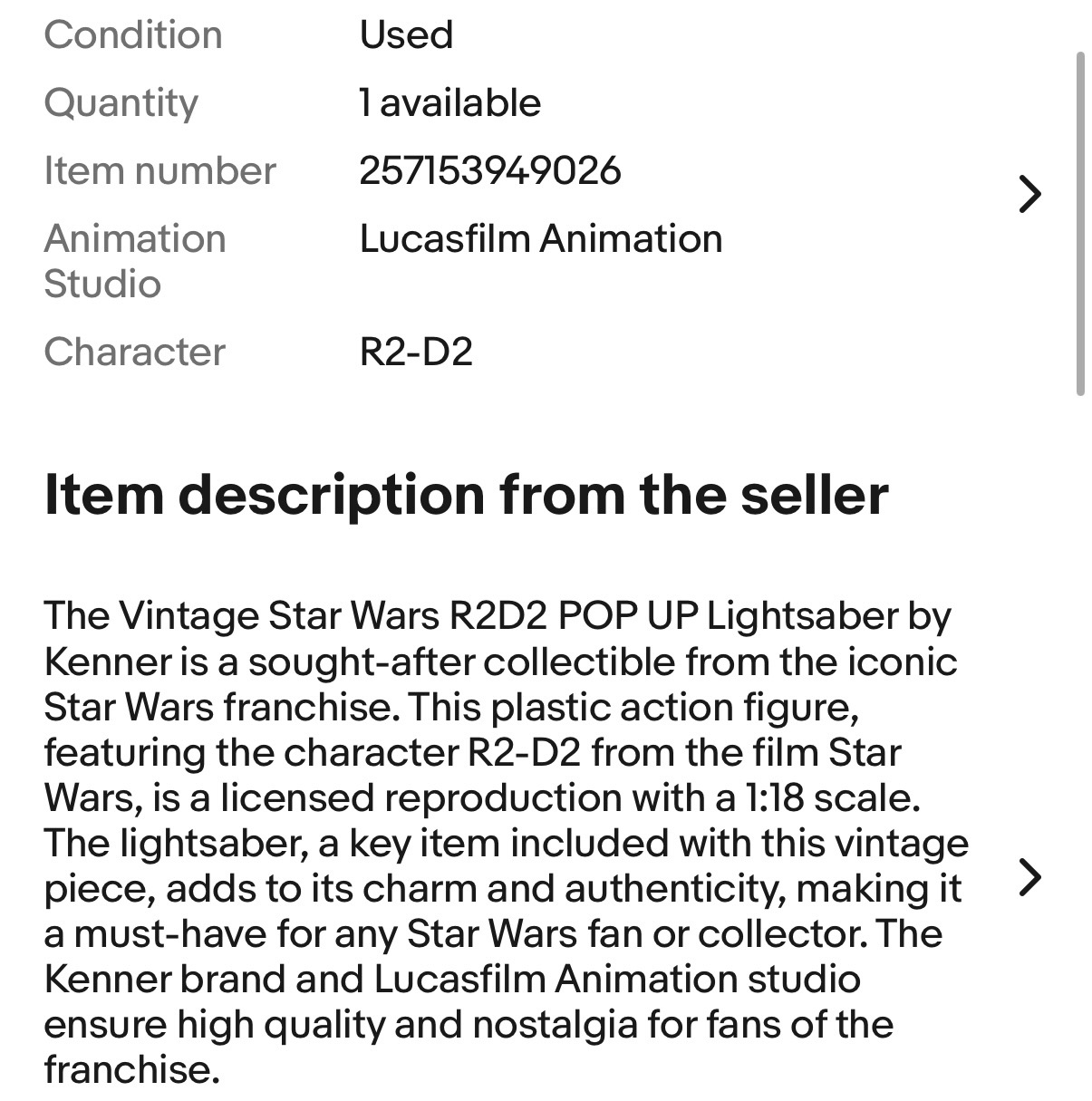The width and height of the screenshot is (1092, 1101).
Task: Click item number 257153949026
Action: pos(490,171)
